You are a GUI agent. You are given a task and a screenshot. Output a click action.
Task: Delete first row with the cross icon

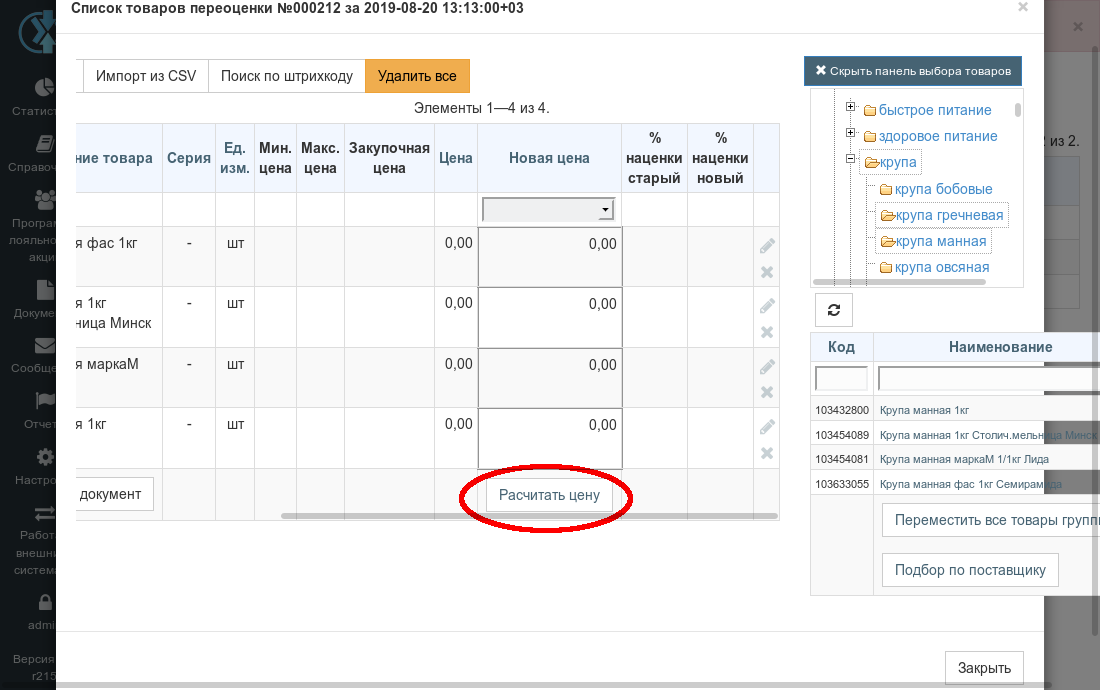767,272
